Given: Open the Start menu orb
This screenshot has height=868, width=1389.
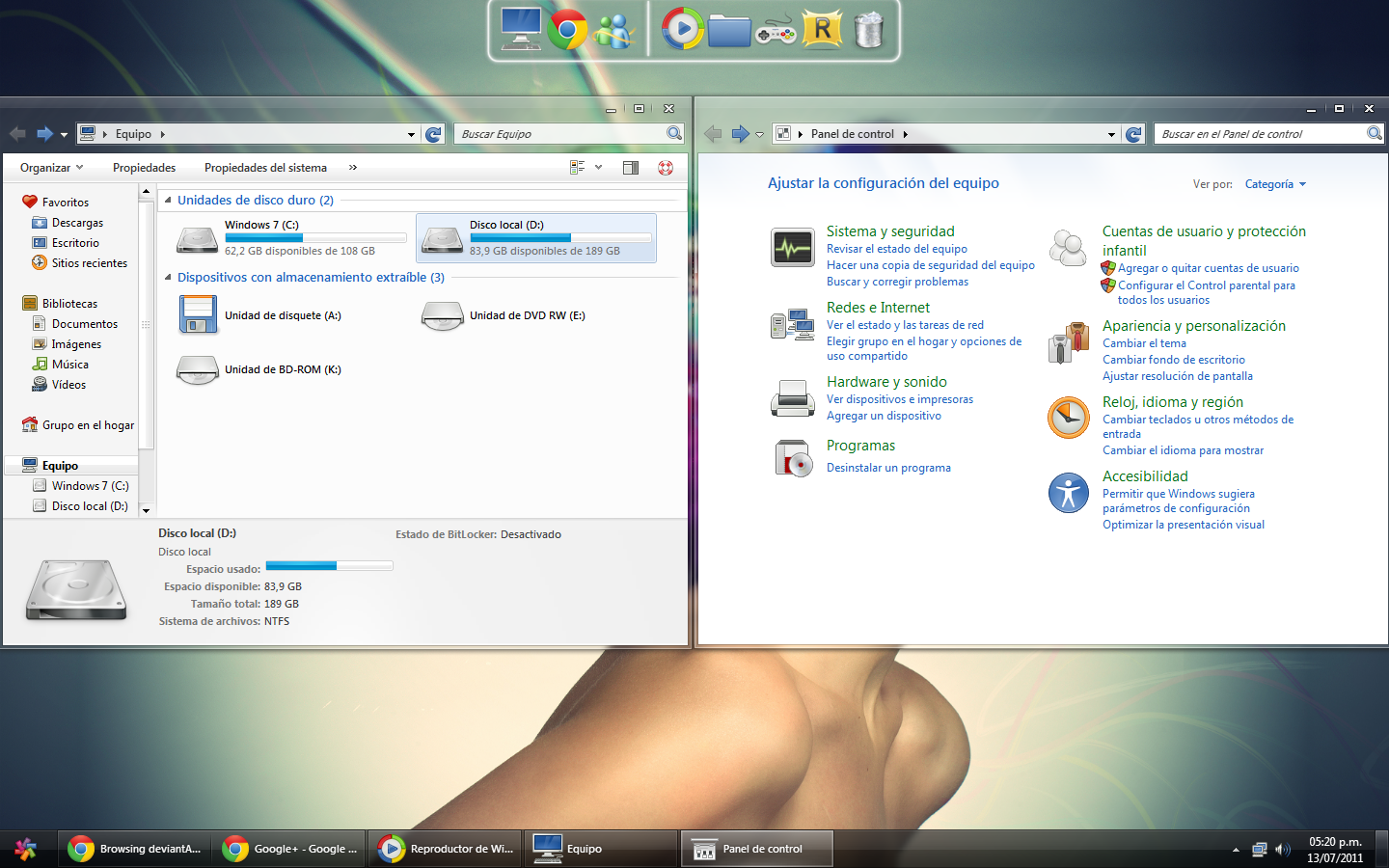Looking at the screenshot, I should coord(26,849).
